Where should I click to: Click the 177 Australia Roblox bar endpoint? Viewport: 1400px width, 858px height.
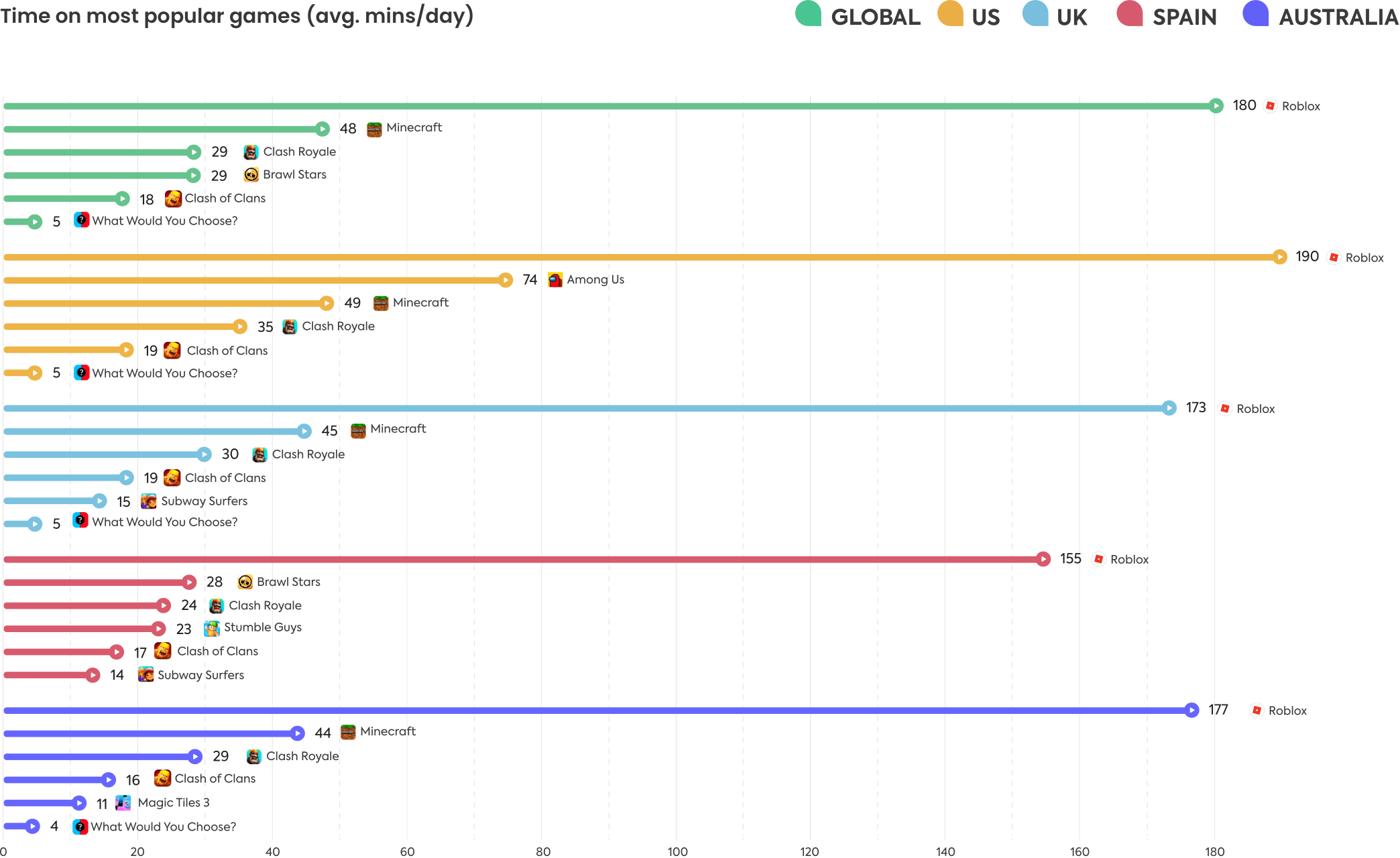click(x=1191, y=711)
